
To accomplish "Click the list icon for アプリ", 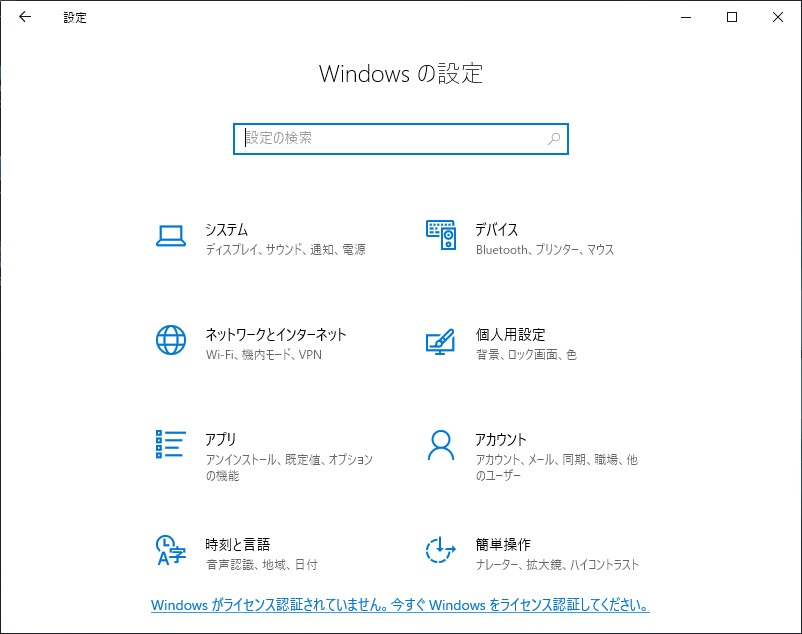I will point(171,444).
